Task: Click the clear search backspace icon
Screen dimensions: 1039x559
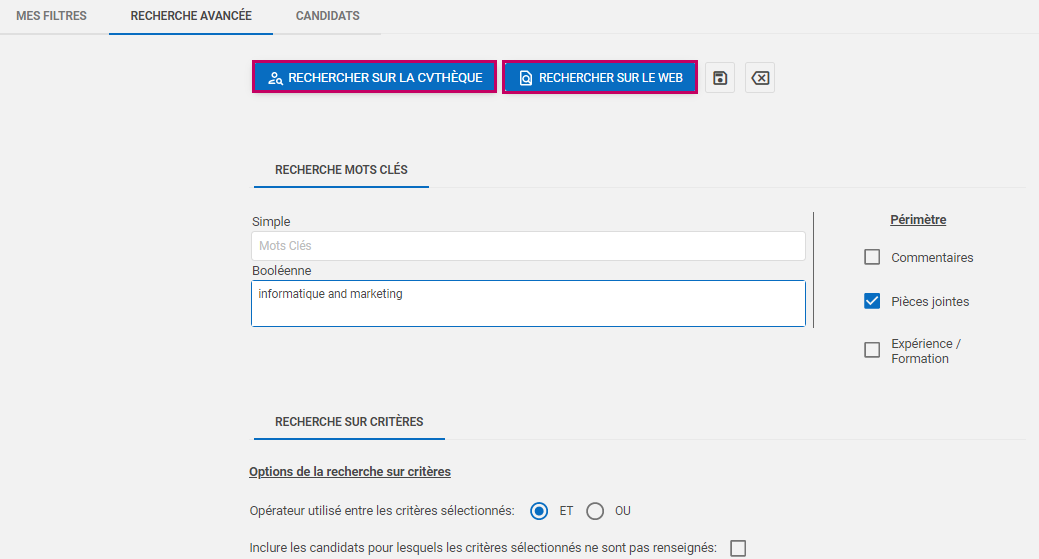Action: coord(760,78)
